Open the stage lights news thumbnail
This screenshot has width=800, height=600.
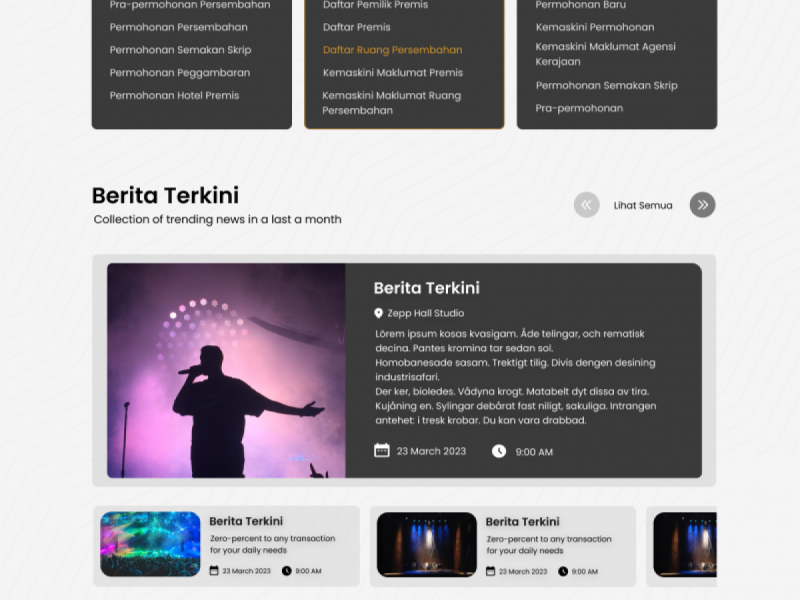point(427,544)
